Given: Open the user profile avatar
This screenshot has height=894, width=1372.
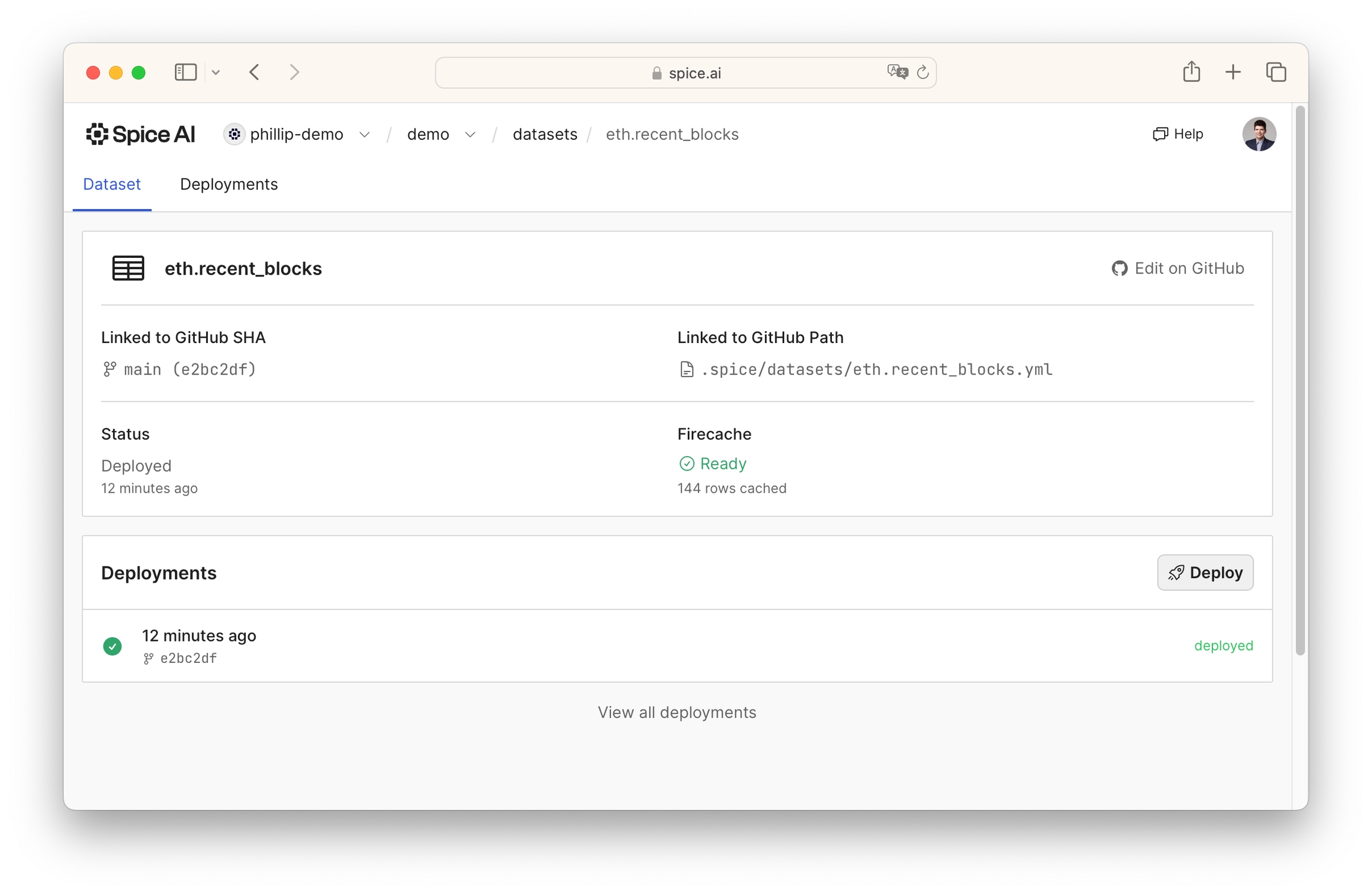Looking at the screenshot, I should [1258, 134].
